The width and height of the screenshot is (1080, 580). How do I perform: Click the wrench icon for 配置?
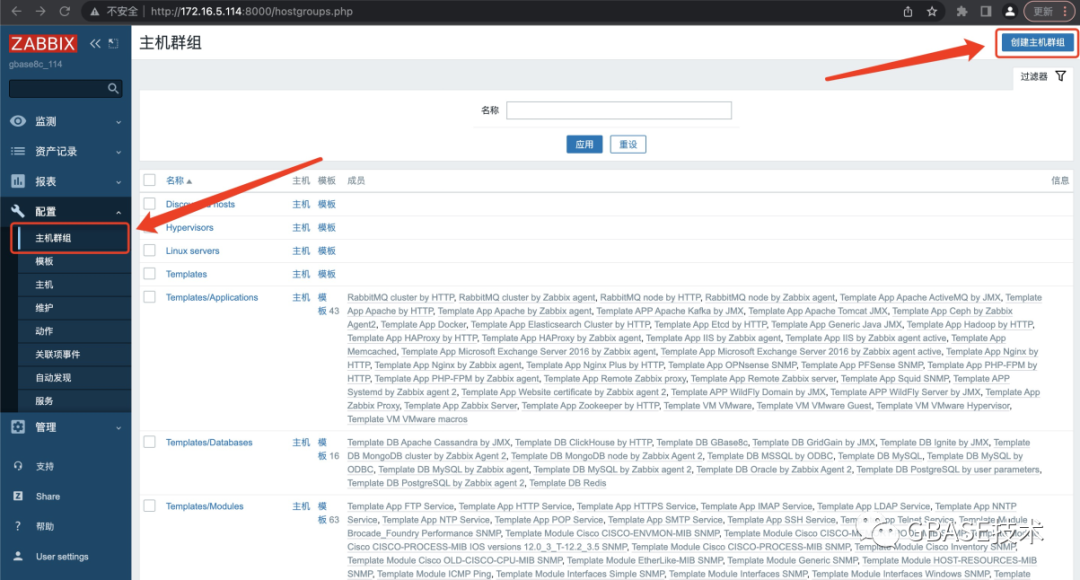coord(18,211)
